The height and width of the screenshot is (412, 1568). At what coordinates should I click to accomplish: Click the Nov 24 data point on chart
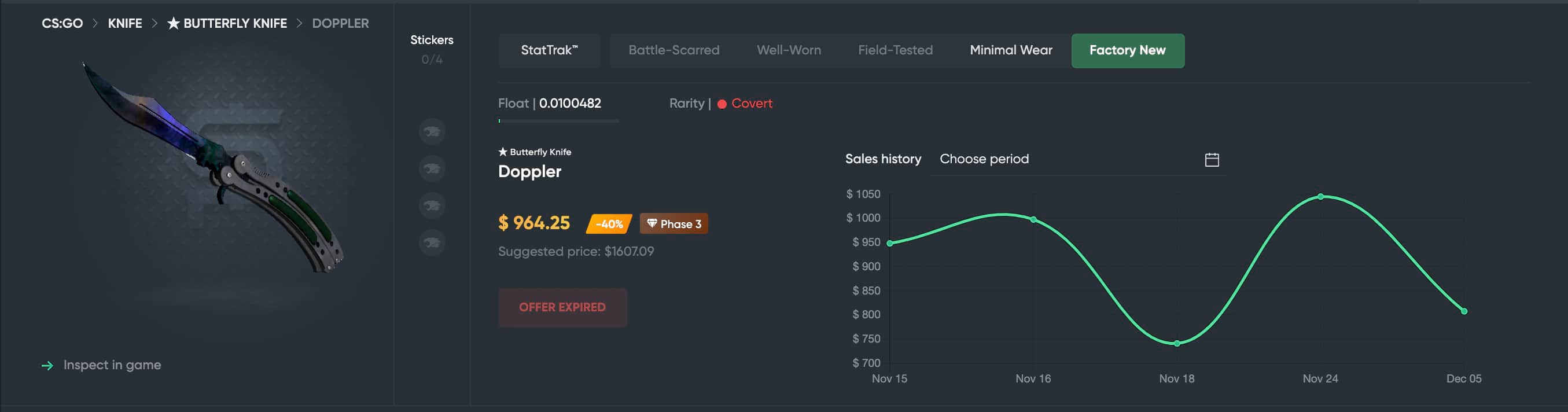click(1320, 197)
